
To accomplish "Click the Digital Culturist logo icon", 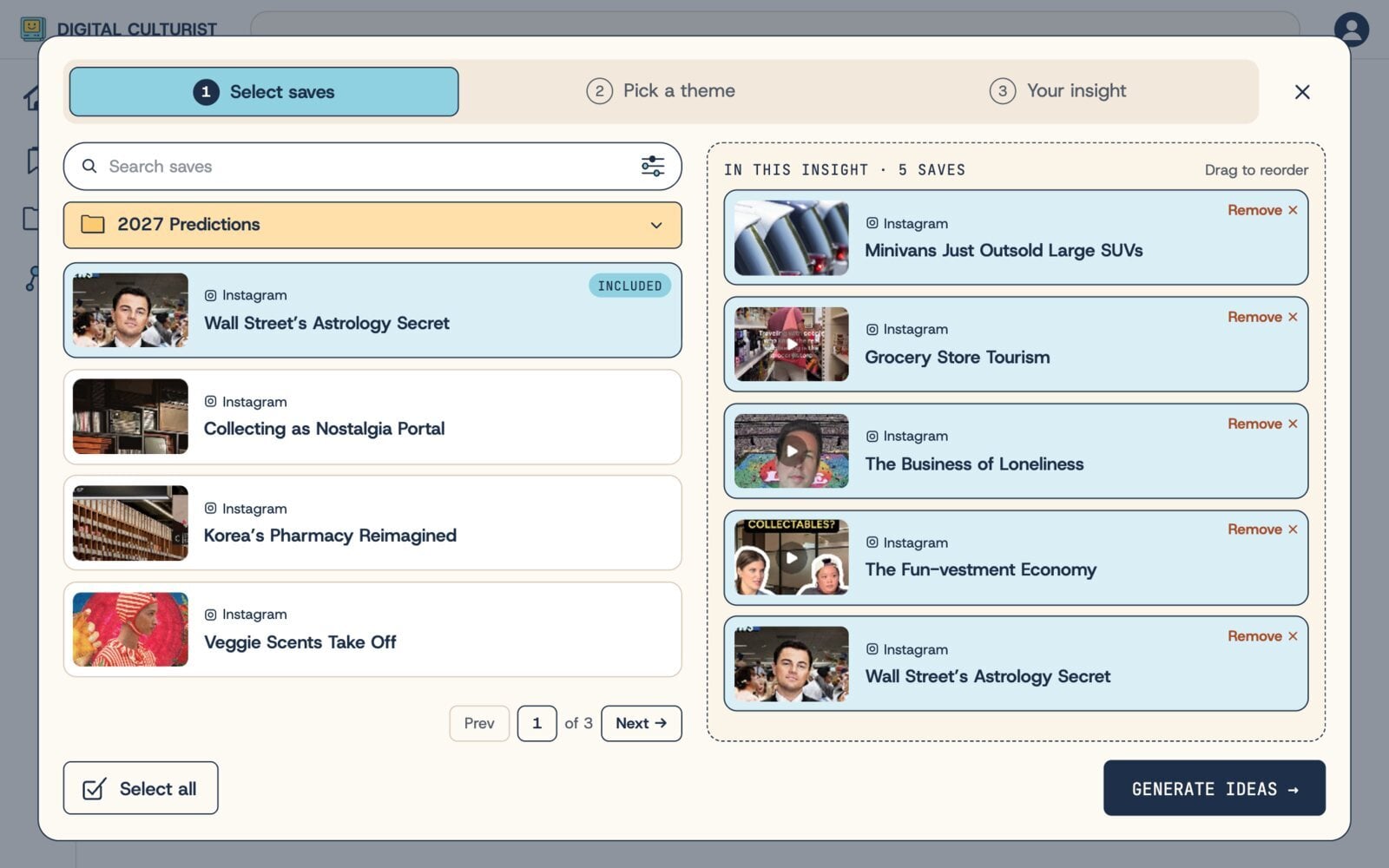I will click(33, 29).
